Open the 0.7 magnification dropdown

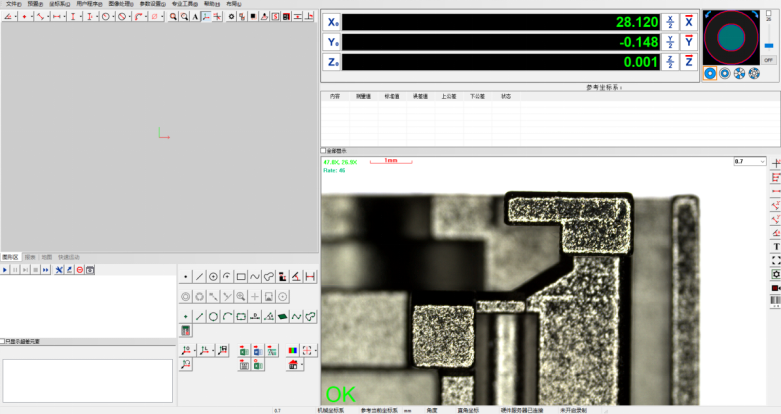(762, 160)
